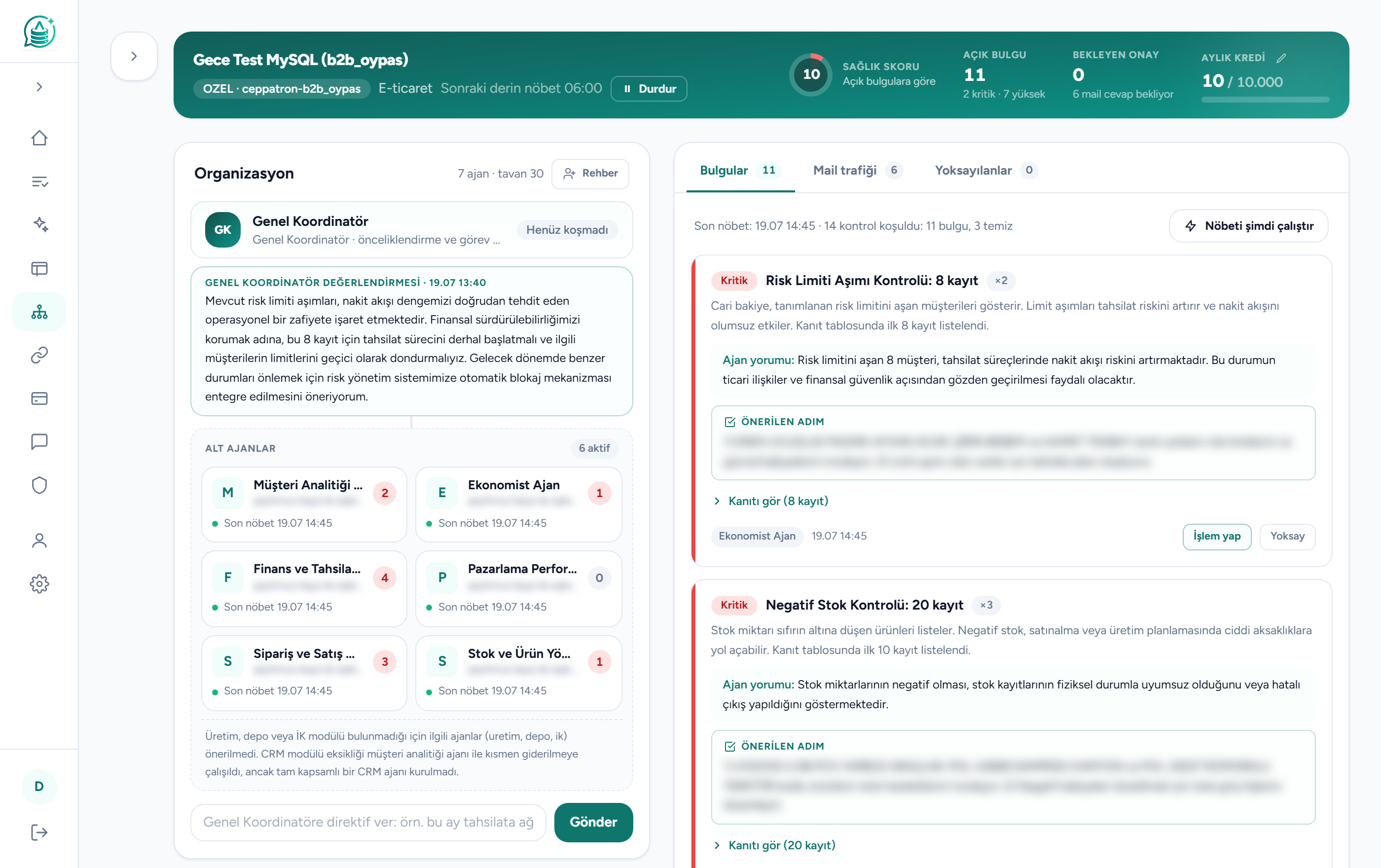Open the link connections icon
Image resolution: width=1381 pixels, height=868 pixels.
coord(39,355)
